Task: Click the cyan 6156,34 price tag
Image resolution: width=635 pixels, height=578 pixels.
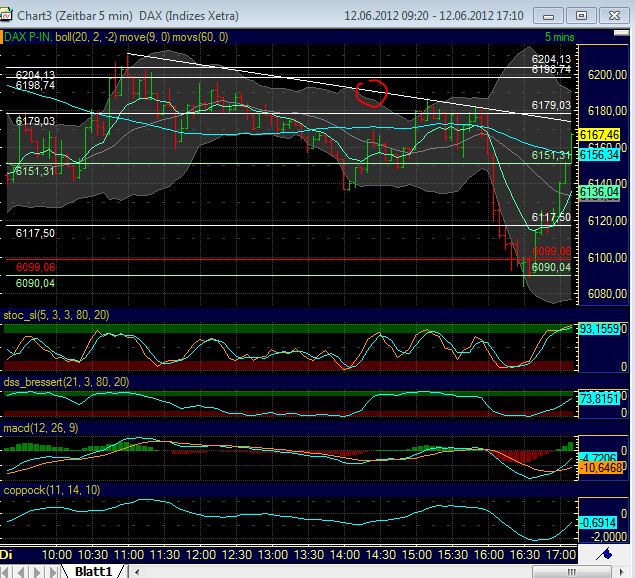Action: point(599,154)
